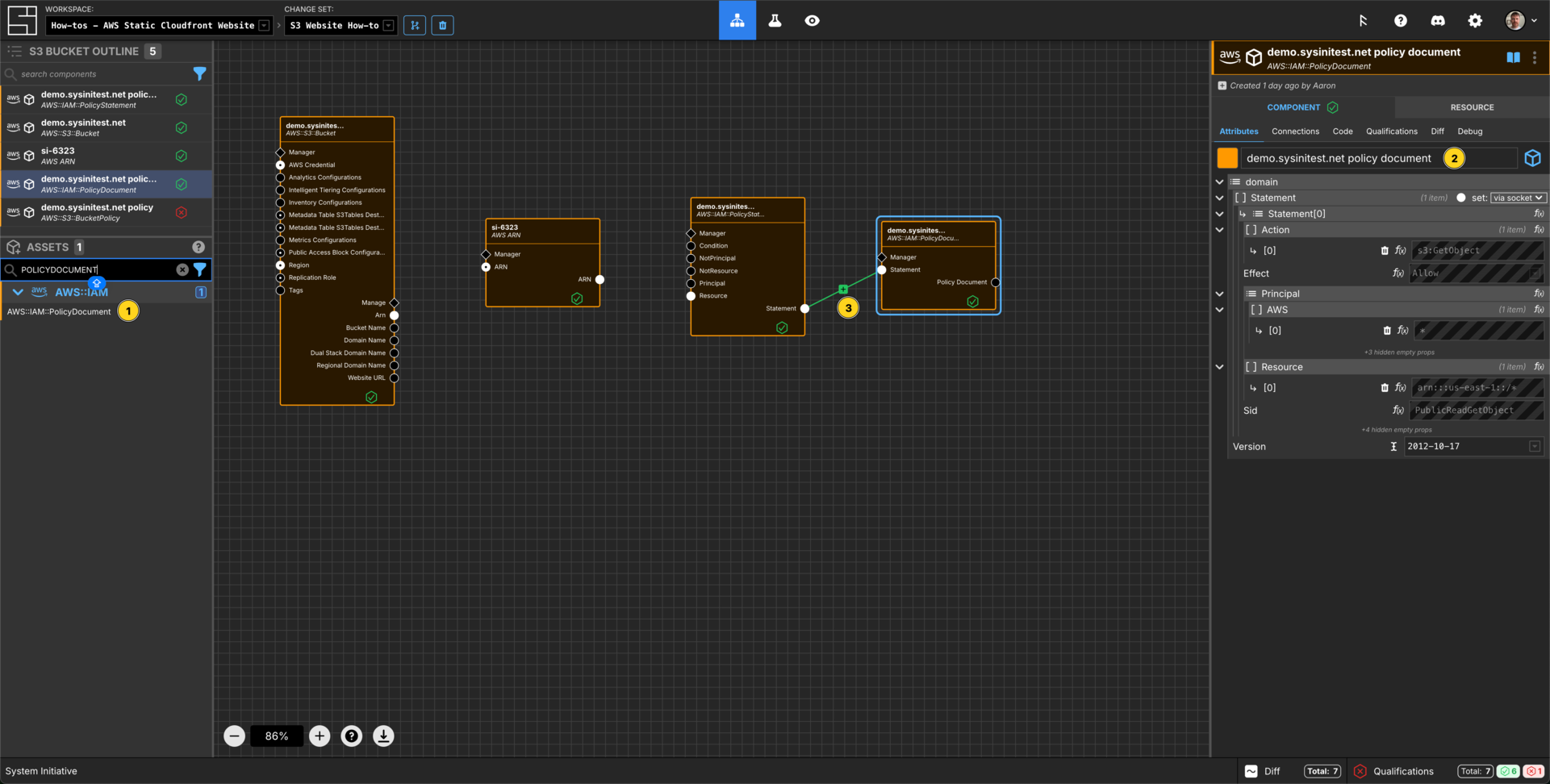Switch to the Qualifications tab
1550x784 pixels.
pyautogui.click(x=1391, y=131)
